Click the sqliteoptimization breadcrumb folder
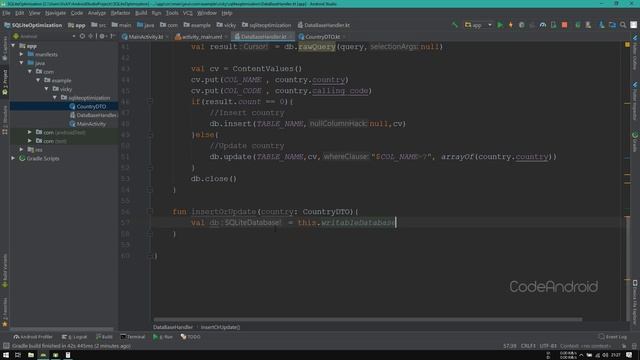Screen dimensions: 640x360 [266, 25]
